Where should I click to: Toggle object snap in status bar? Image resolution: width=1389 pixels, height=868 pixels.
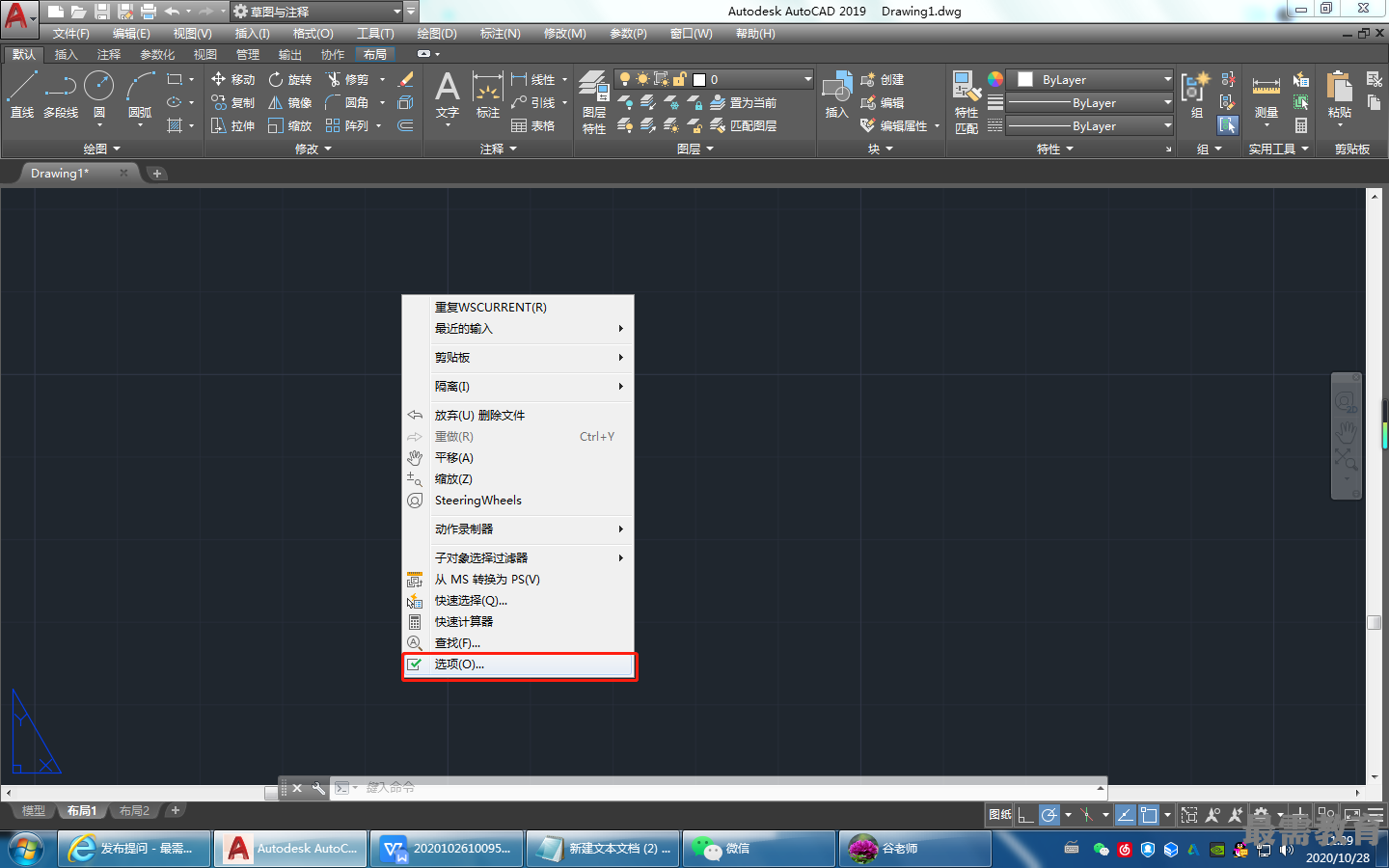coord(1149,815)
